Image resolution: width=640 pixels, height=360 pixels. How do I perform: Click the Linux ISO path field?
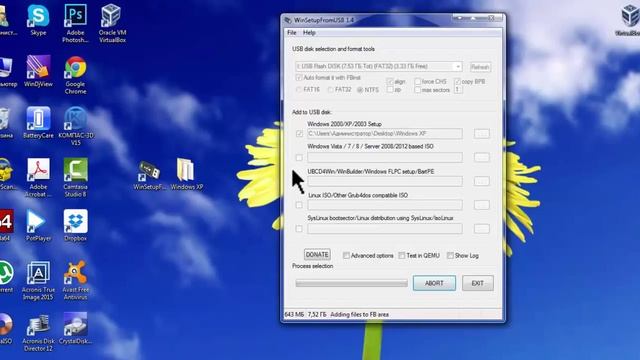(385, 205)
